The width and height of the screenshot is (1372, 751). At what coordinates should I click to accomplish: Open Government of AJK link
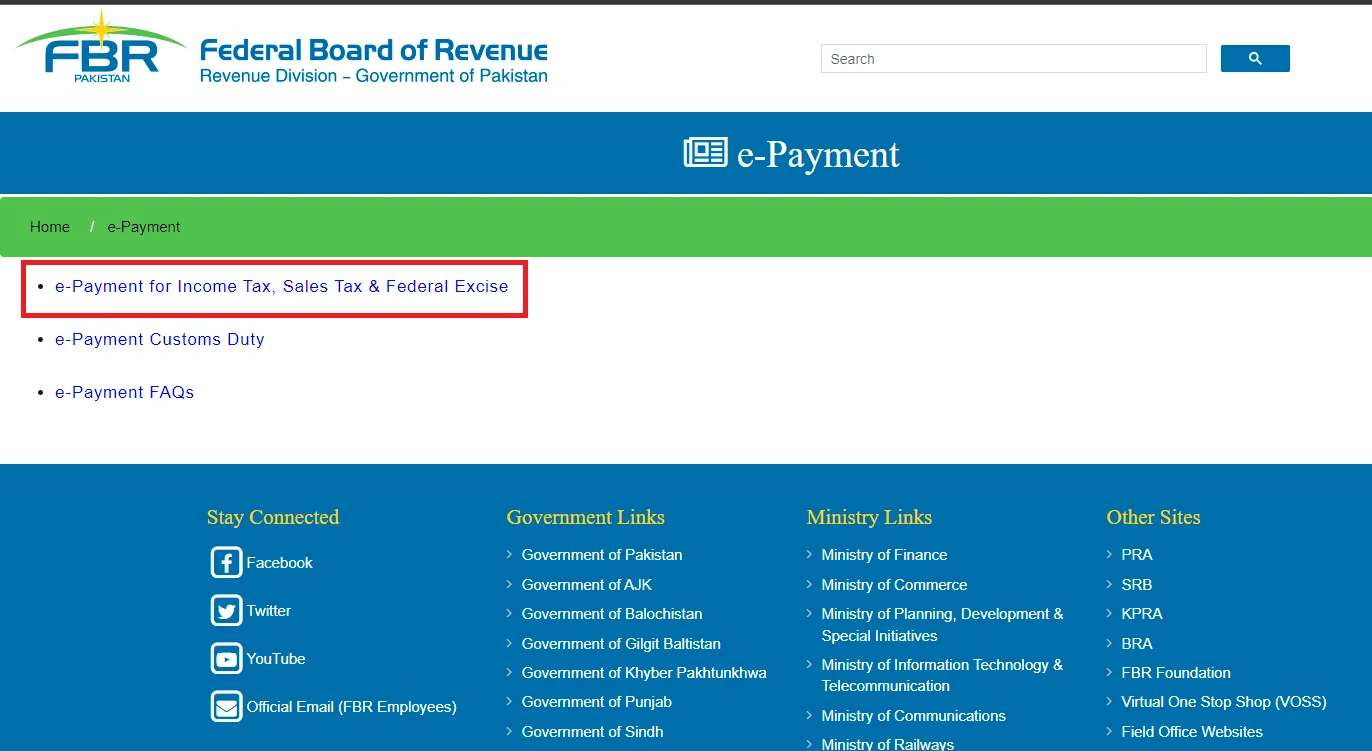tap(587, 585)
